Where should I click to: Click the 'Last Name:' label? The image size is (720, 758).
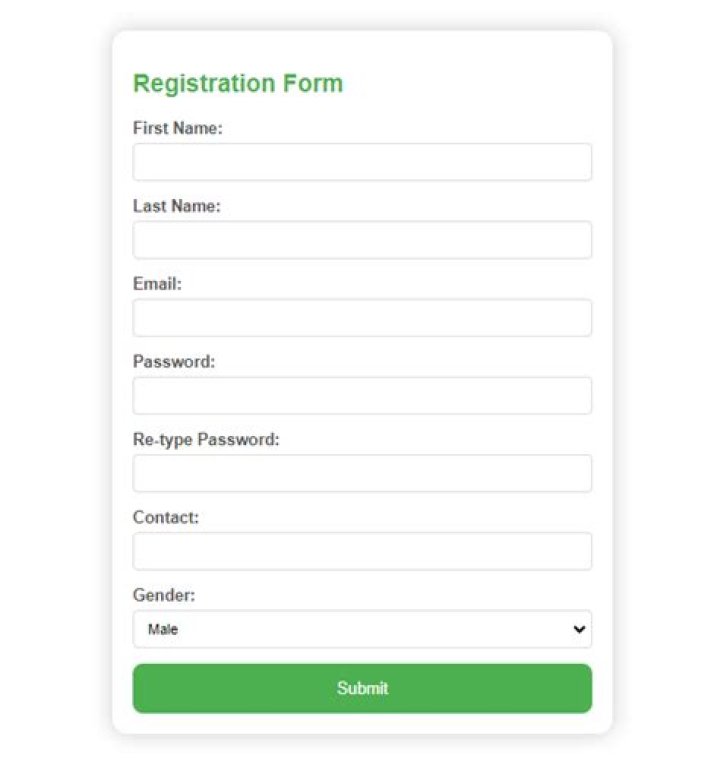pos(176,206)
